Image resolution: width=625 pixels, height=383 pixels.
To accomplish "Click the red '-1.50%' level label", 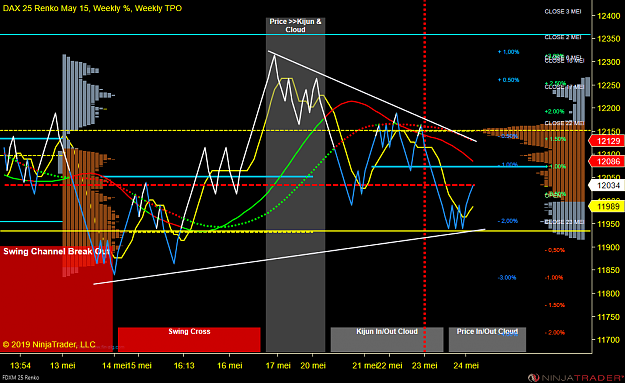I will (x=555, y=305).
